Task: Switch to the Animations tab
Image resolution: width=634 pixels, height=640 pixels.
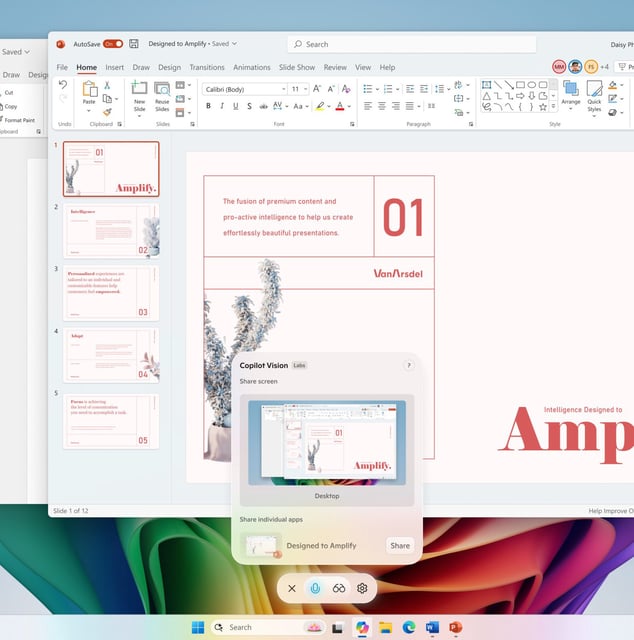Action: (x=251, y=67)
